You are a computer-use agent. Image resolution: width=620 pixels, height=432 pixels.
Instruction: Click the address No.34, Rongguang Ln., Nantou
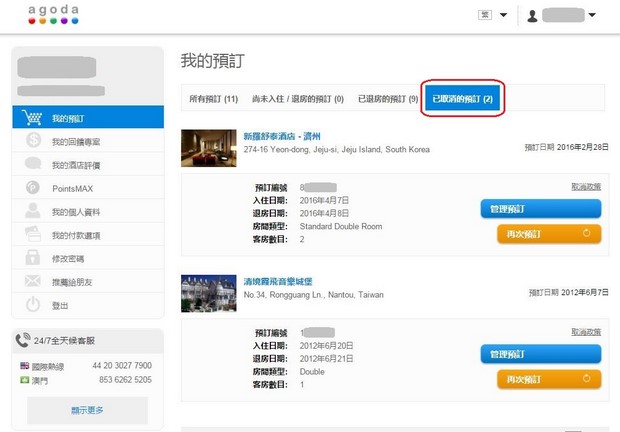(314, 295)
